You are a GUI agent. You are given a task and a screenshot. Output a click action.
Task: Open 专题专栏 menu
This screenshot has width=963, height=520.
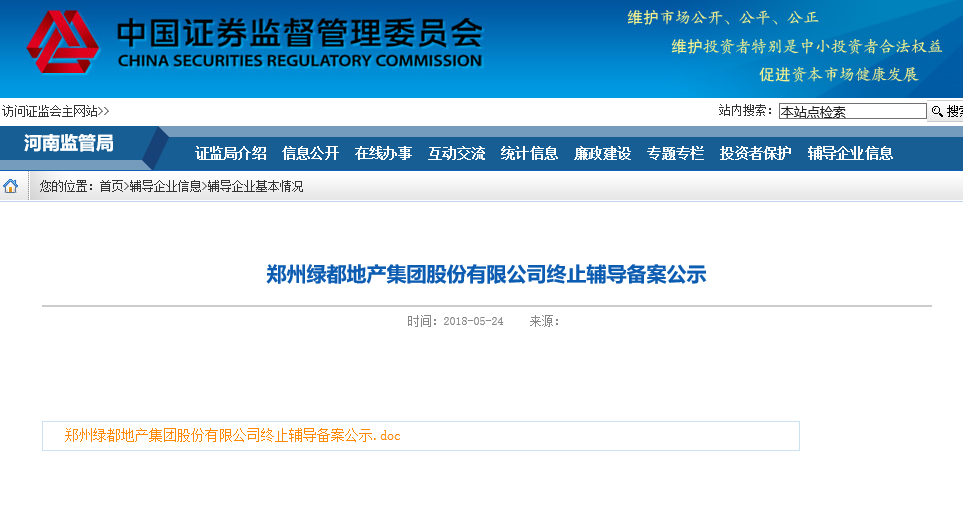point(675,153)
